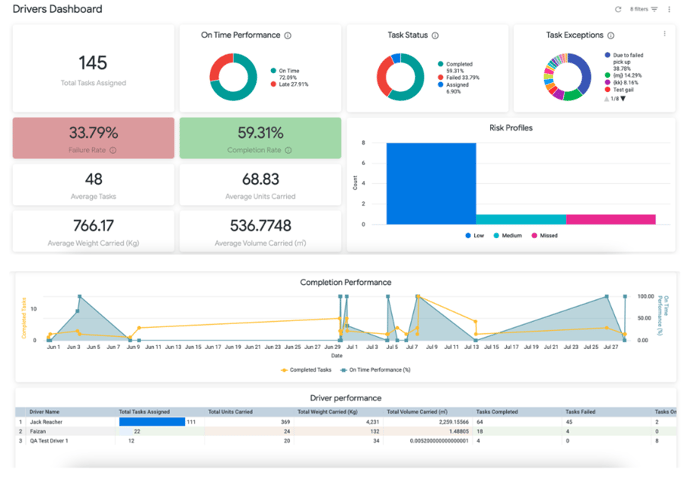Click info icon beside Task Exceptions
Screen dimensions: 688x485
tap(611, 36)
